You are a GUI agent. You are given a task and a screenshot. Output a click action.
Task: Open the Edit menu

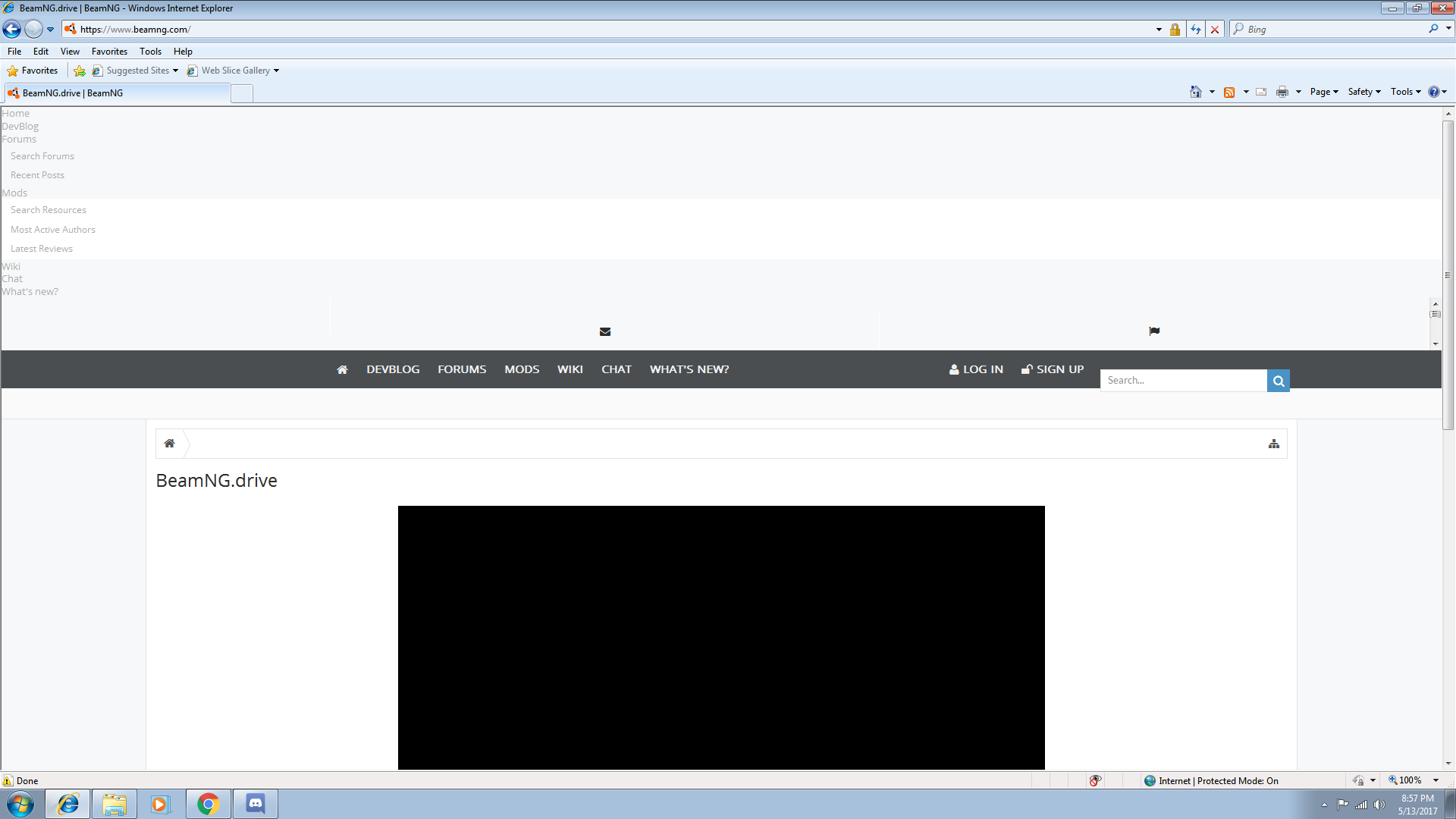(x=41, y=52)
